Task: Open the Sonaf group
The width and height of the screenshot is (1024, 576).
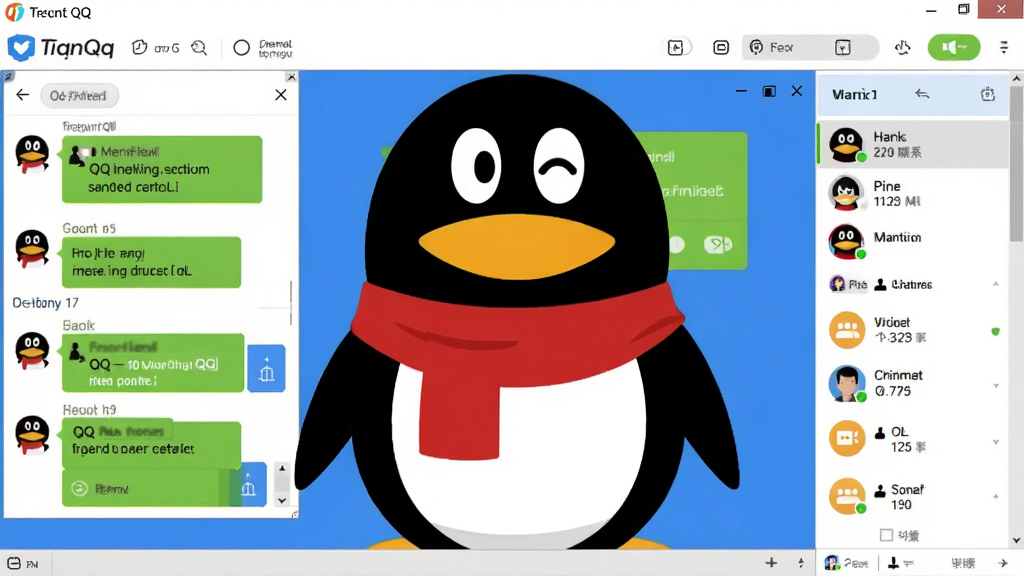Action: coord(912,496)
